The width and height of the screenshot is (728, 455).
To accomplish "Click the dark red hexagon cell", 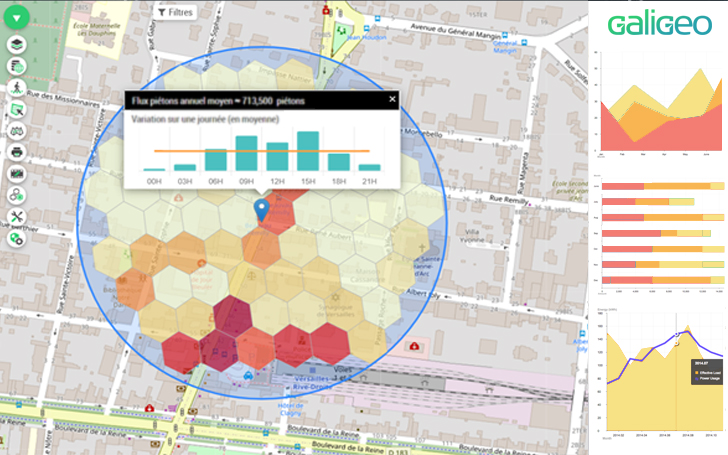I will pyautogui.click(x=233, y=316).
